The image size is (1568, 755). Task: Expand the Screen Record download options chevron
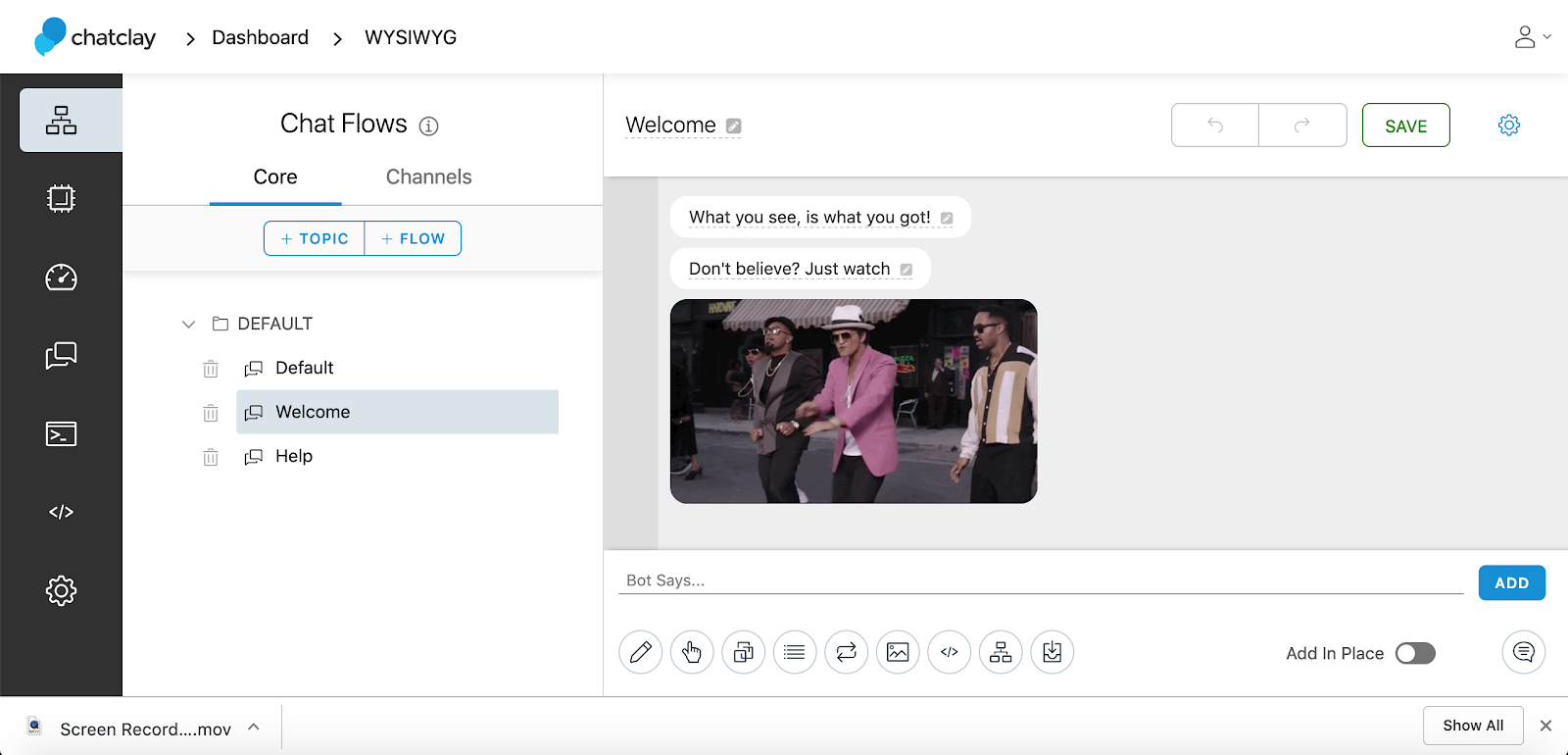click(254, 728)
